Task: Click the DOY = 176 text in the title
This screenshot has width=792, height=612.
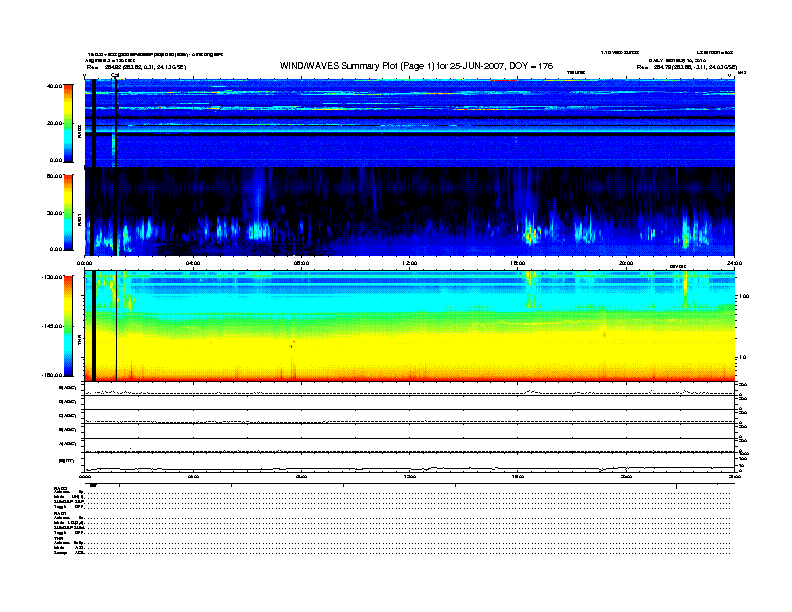Action: tap(531, 66)
